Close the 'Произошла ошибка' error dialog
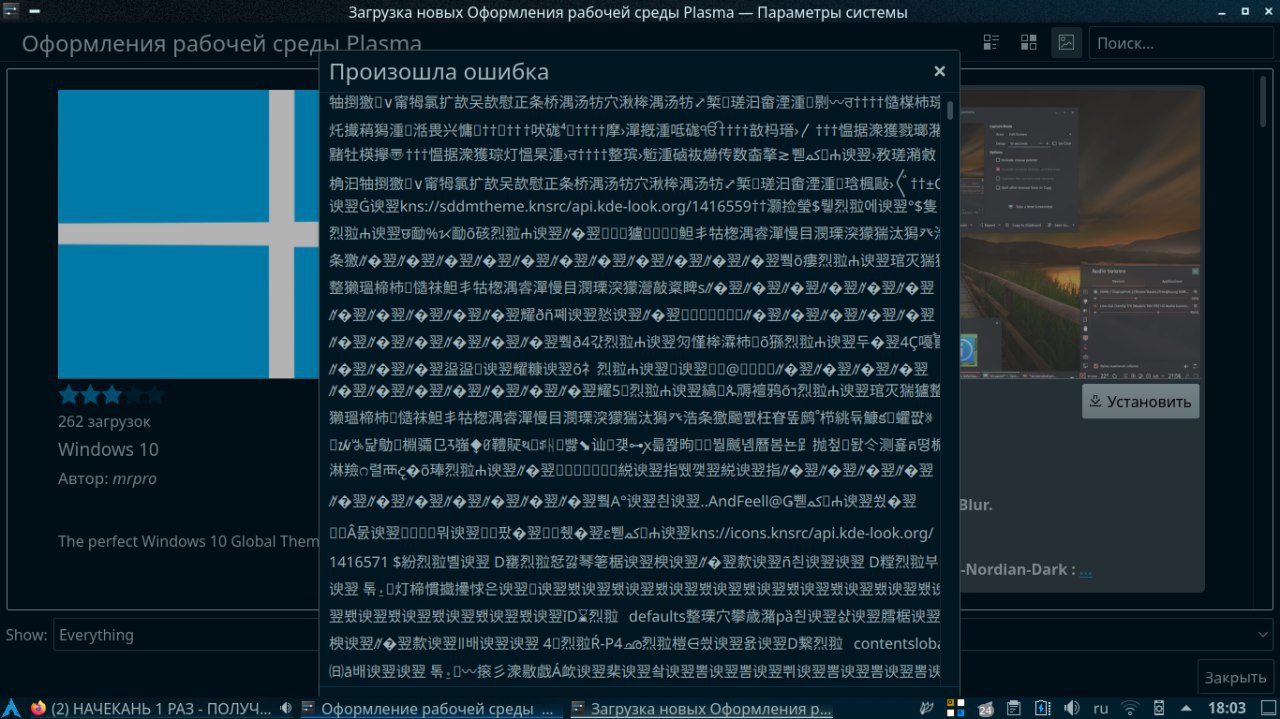Screen dimensions: 1280x719 coord(939,71)
